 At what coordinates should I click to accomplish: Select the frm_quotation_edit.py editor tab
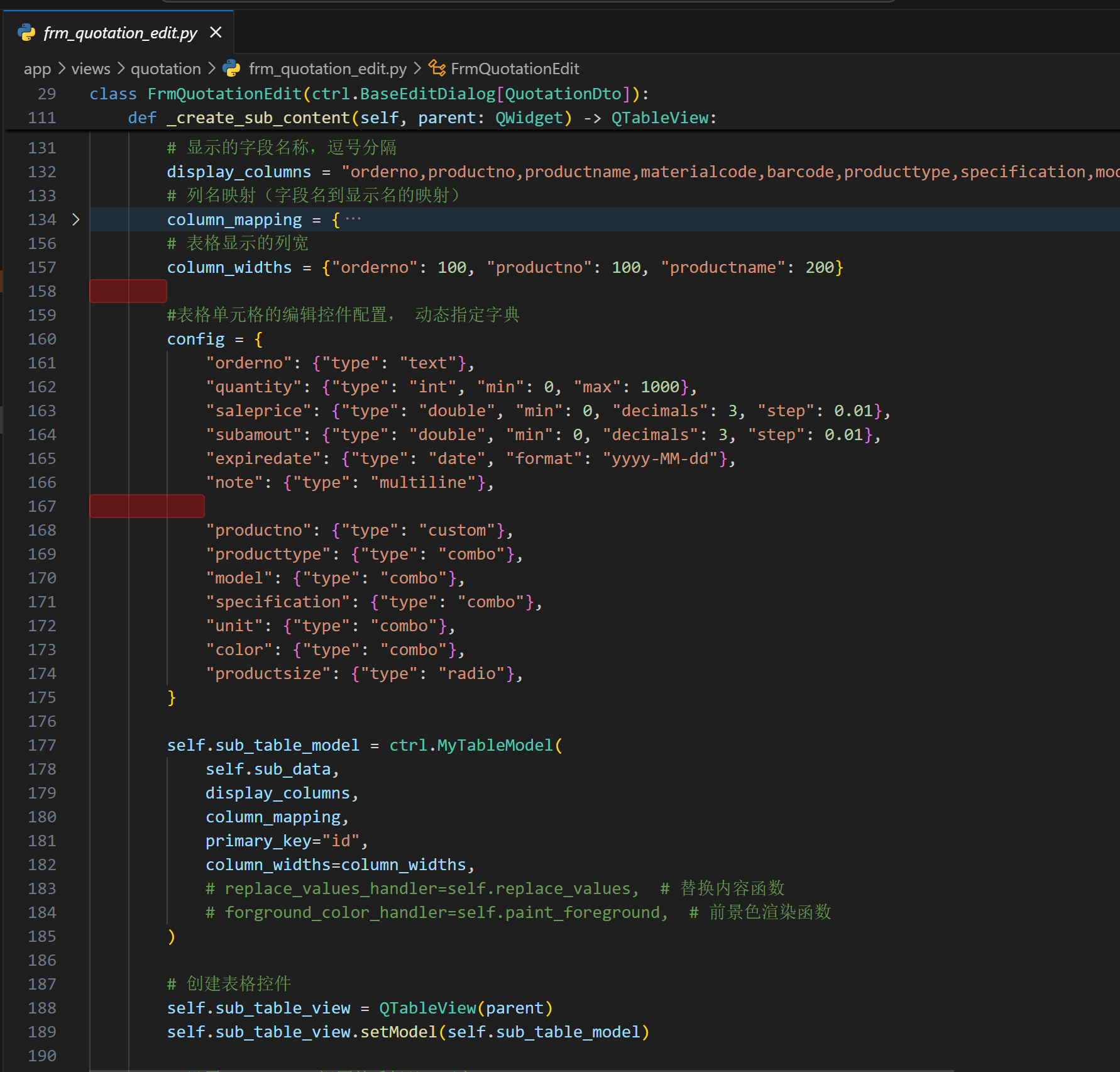coord(120,33)
